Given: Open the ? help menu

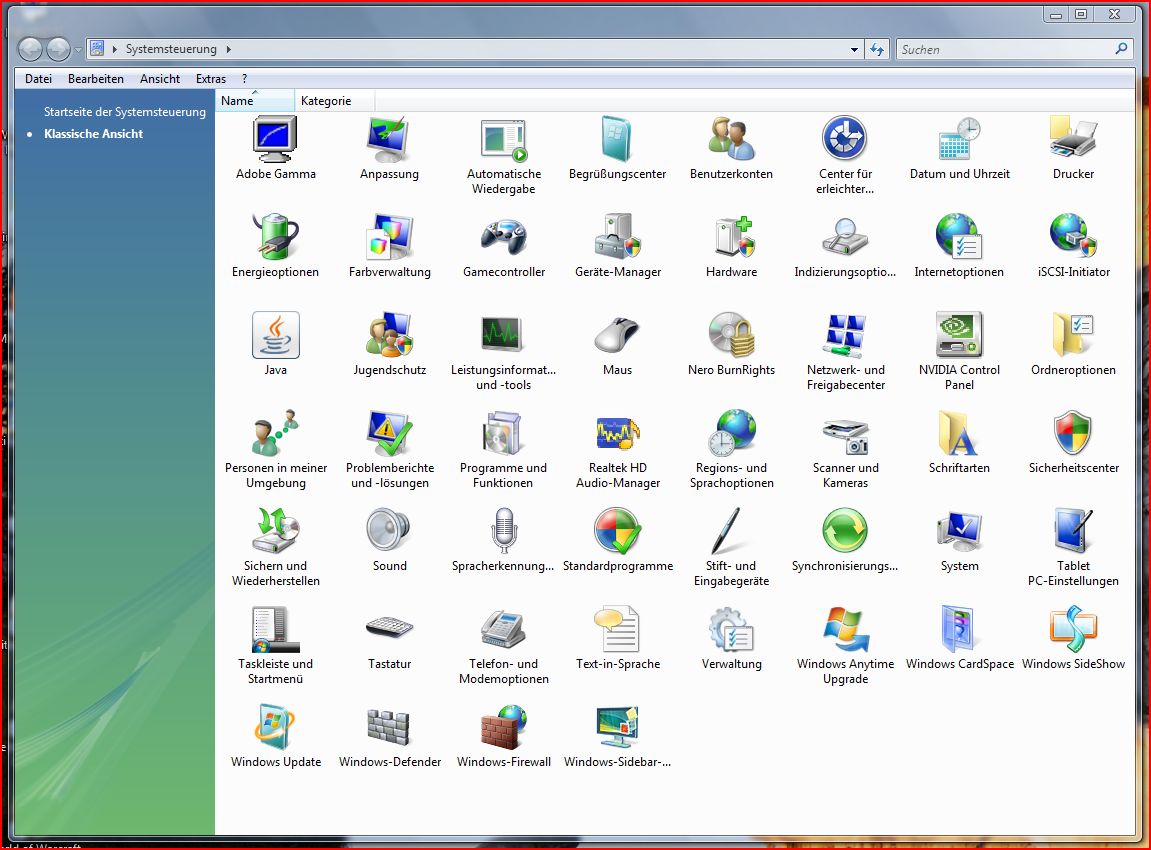Looking at the screenshot, I should coord(244,79).
